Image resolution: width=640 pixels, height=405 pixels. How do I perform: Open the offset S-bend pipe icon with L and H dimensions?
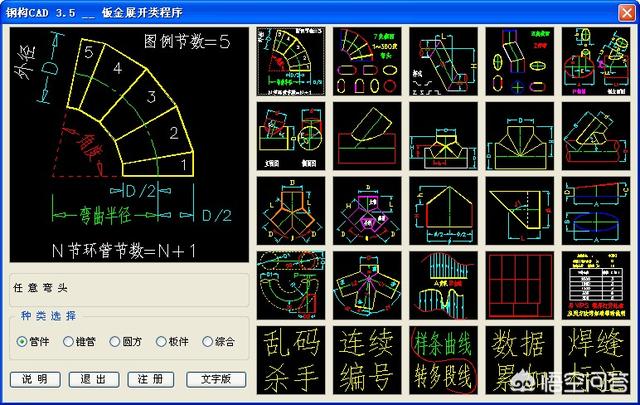pyautogui.click(x=443, y=62)
